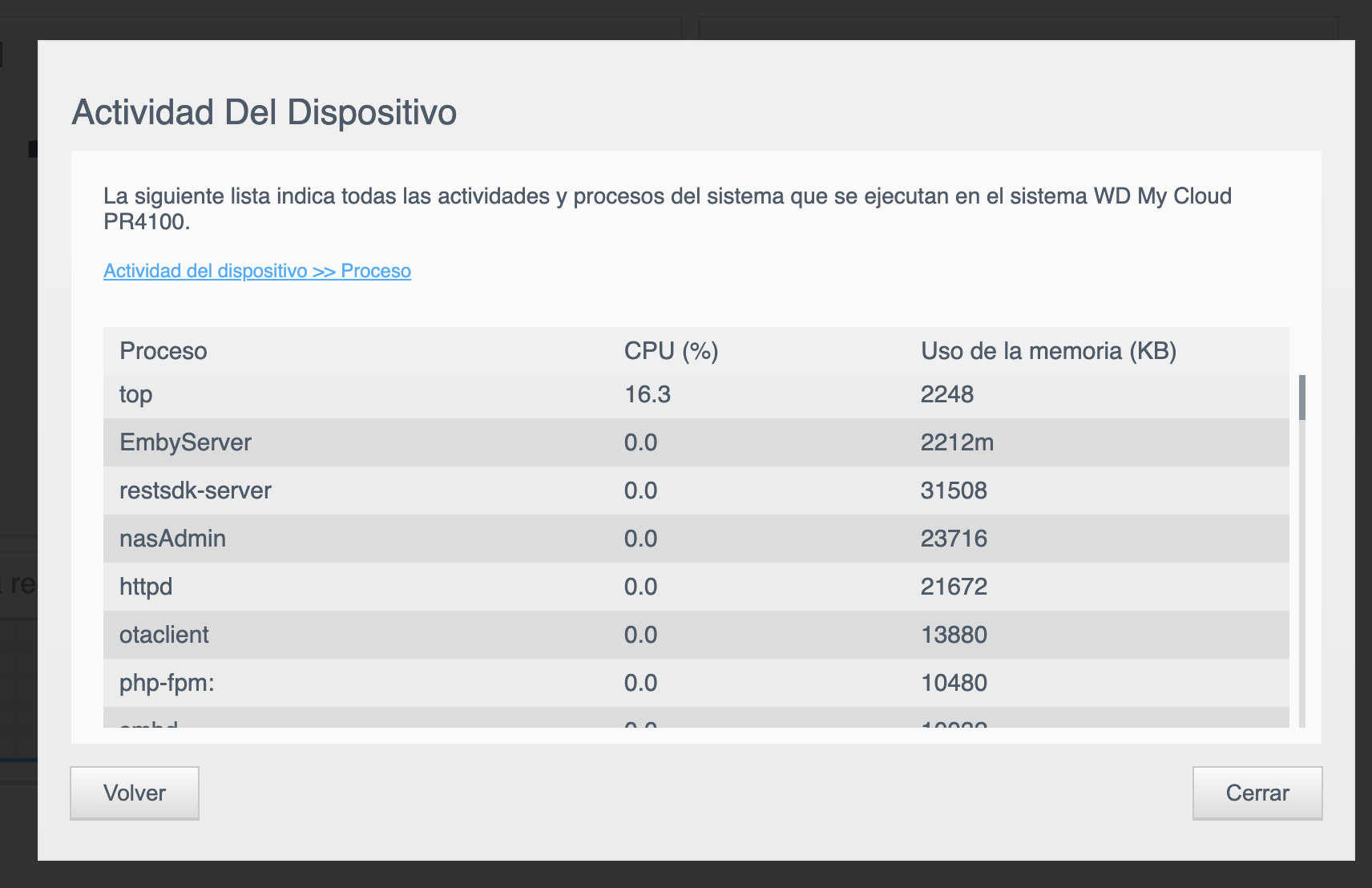Click the Volver button

click(x=135, y=793)
